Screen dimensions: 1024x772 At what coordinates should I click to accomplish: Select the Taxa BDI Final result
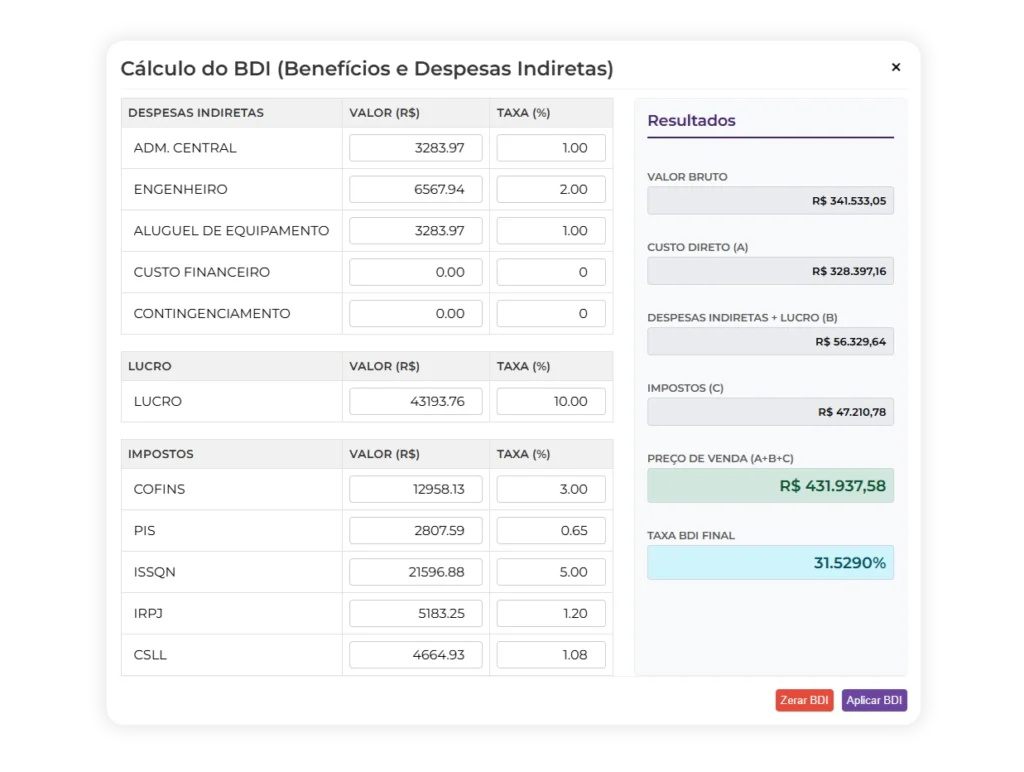click(x=770, y=563)
